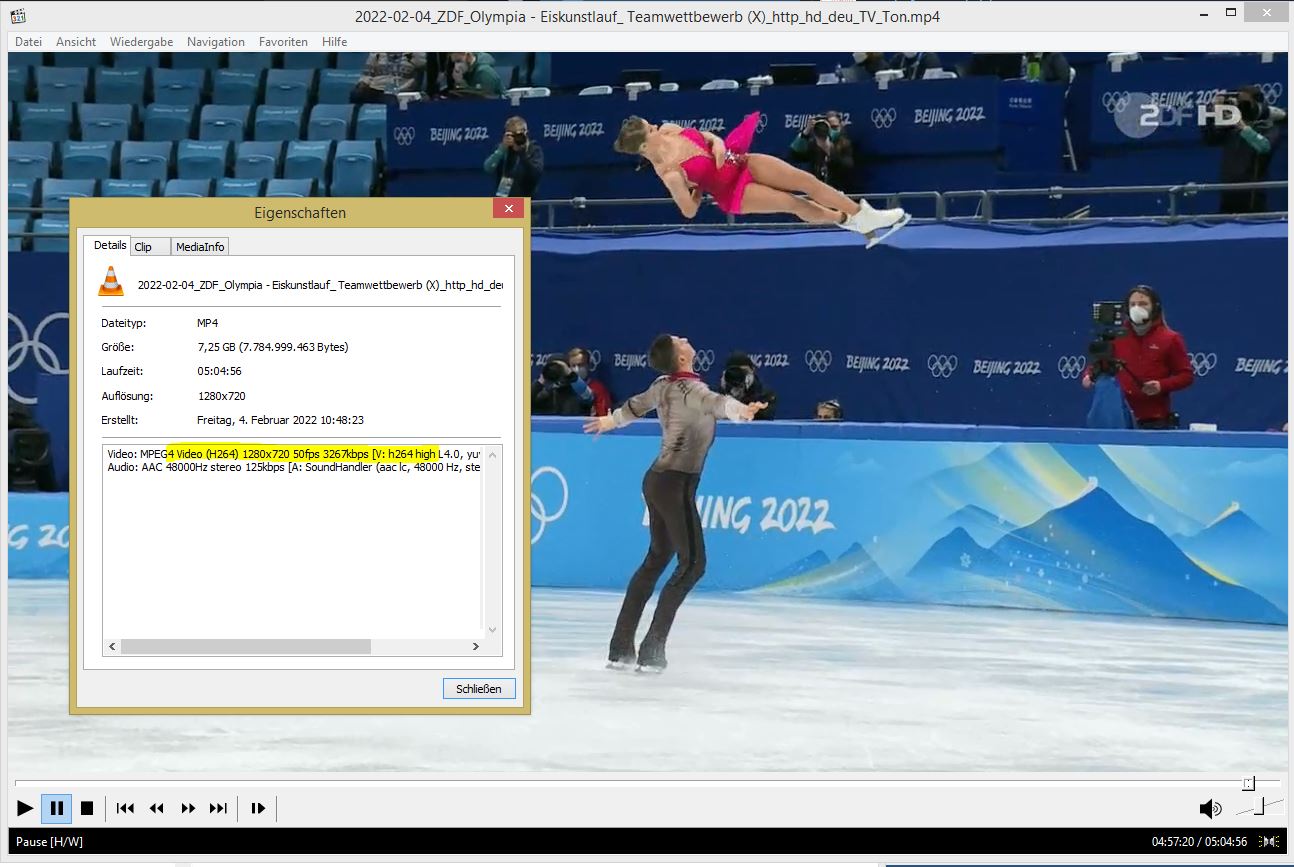
Task: Open the Favoriten menu
Action: pos(283,42)
